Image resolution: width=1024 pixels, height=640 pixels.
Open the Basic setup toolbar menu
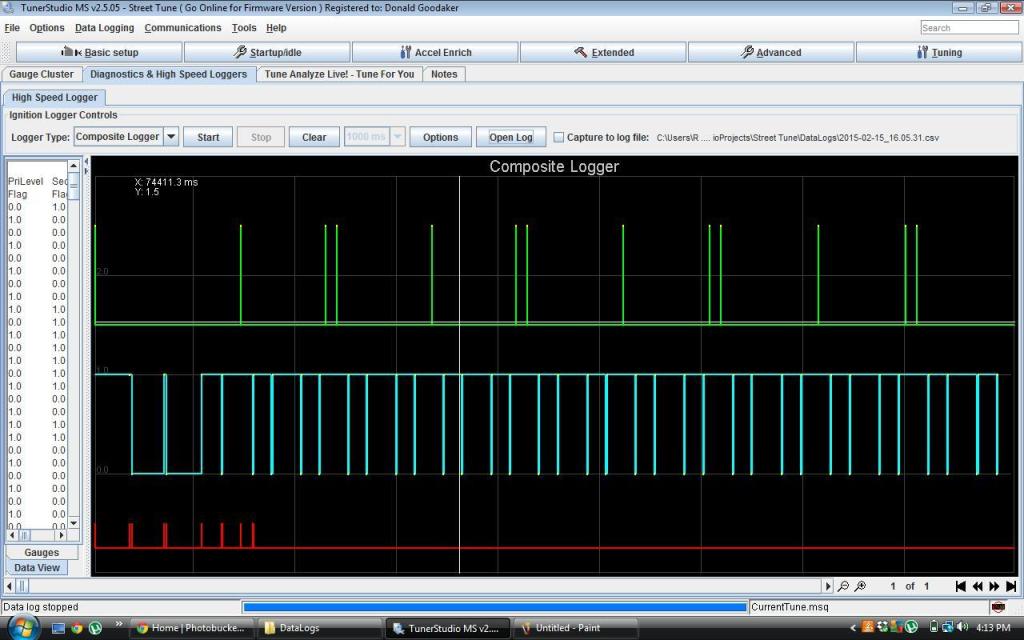99,52
